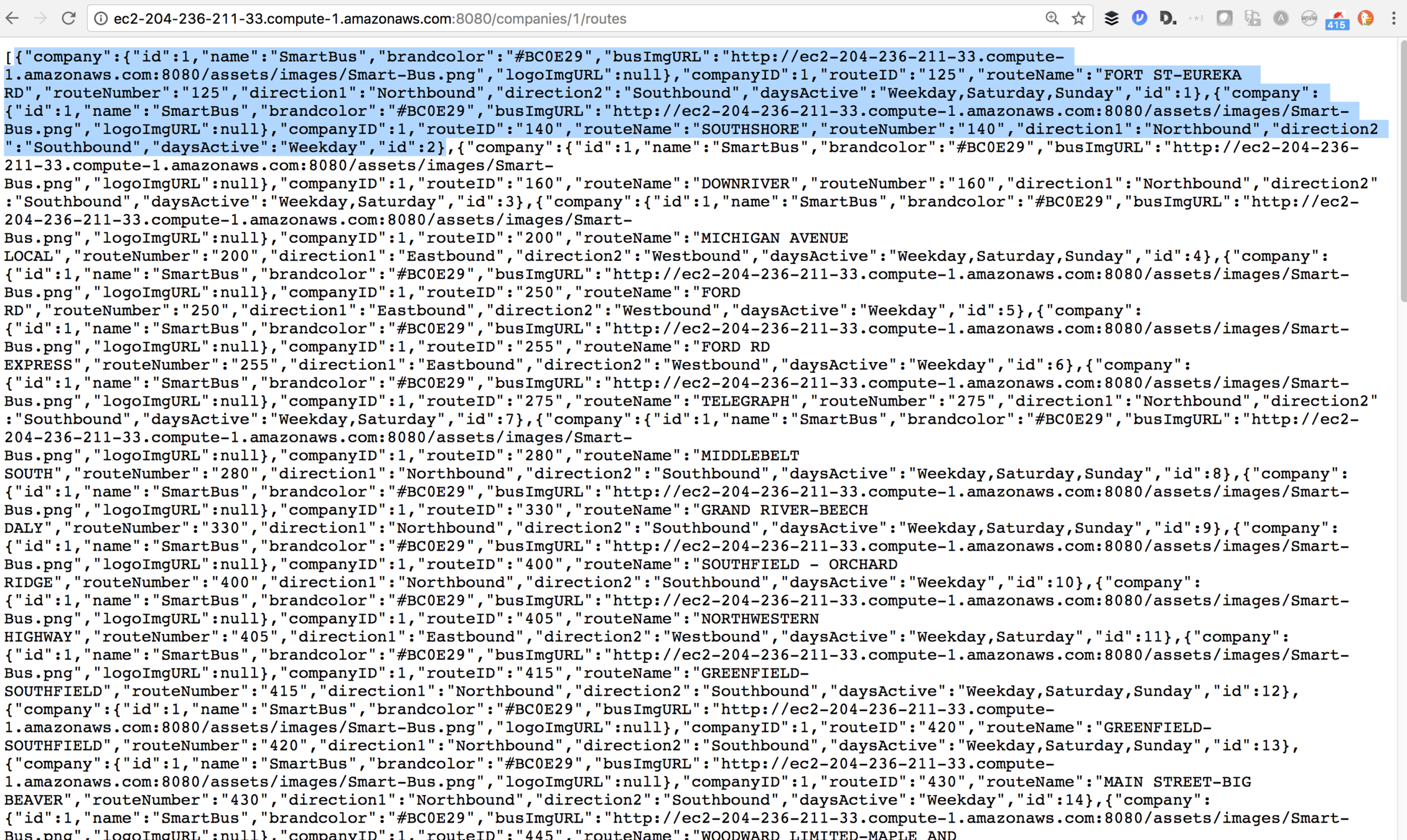Click the route name "TELEGRAPH" text
This screenshot has height=840, width=1407.
pyautogui.click(x=746, y=401)
